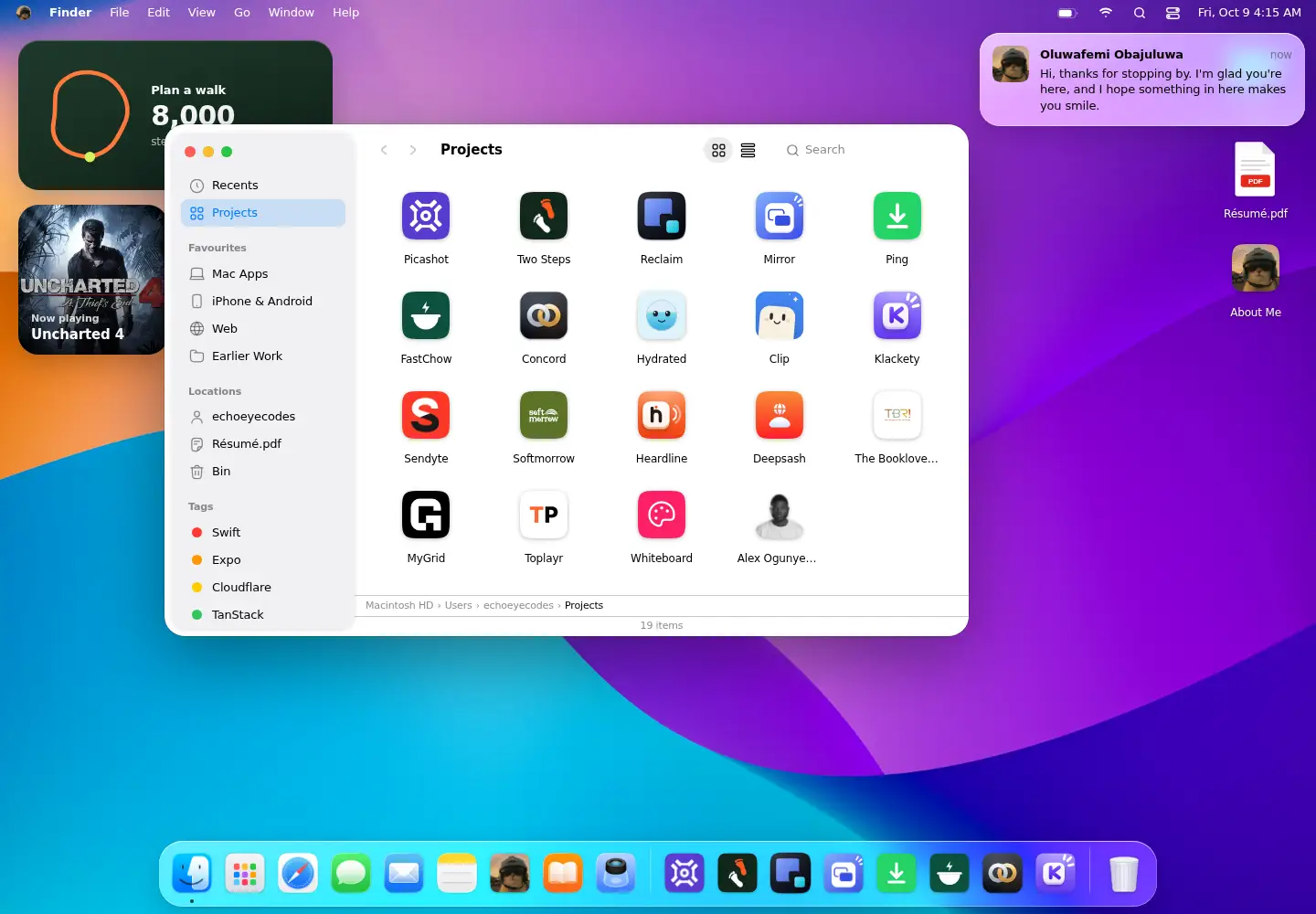The width and height of the screenshot is (1316, 914).
Task: Click Users in the path bar
Action: point(459,606)
